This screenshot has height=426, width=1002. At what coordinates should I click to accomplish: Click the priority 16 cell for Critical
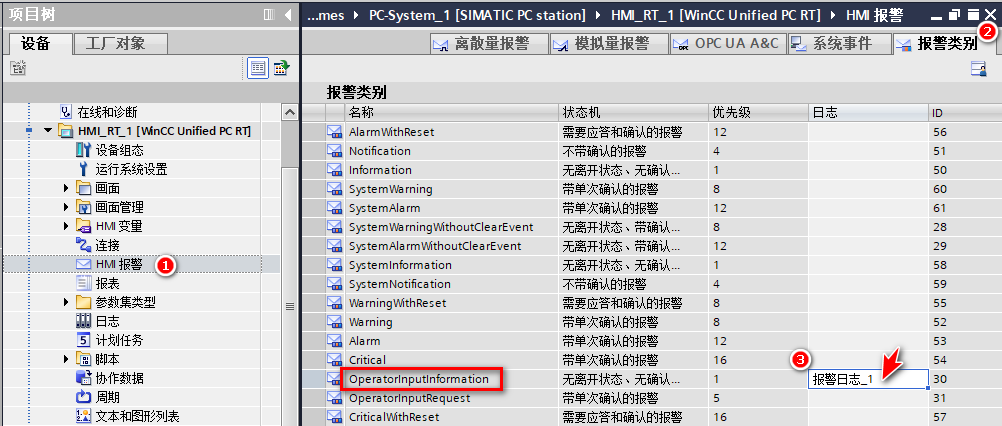759,360
